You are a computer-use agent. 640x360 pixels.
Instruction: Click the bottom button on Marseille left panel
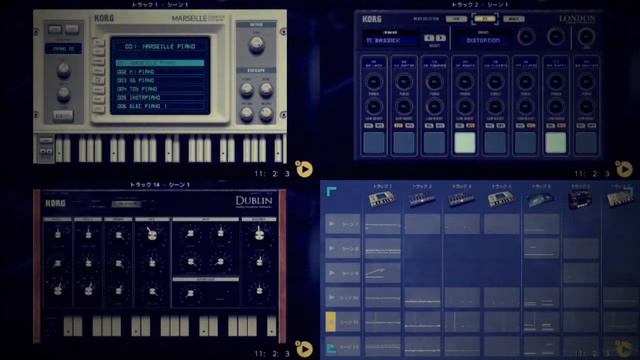click(63, 116)
